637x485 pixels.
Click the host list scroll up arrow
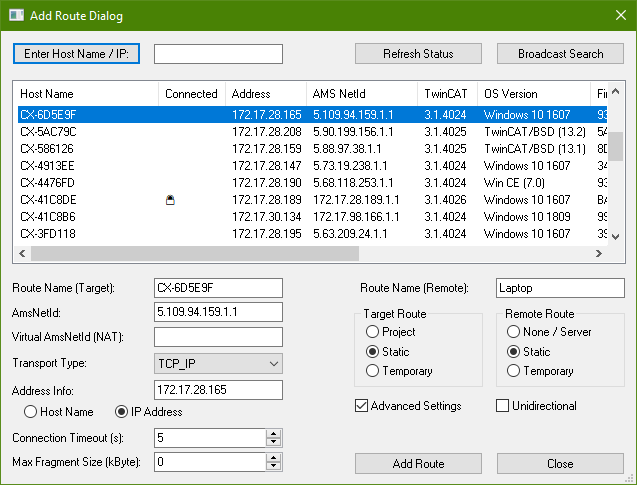[615, 91]
